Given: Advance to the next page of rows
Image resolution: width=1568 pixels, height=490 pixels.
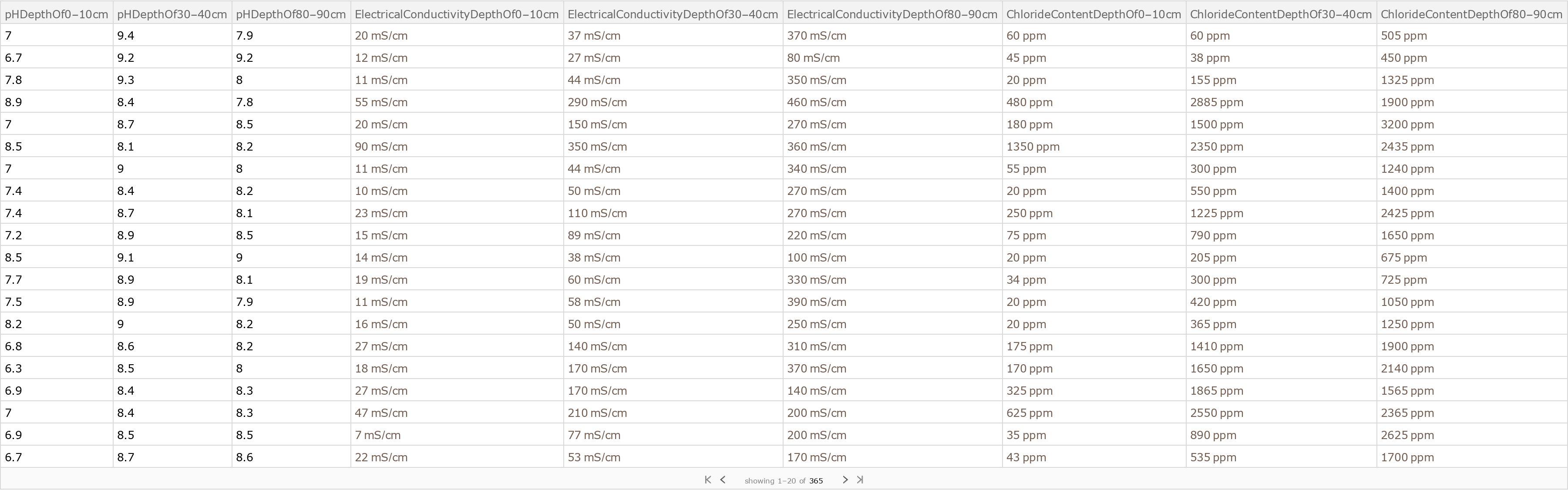Looking at the screenshot, I should click(x=845, y=480).
